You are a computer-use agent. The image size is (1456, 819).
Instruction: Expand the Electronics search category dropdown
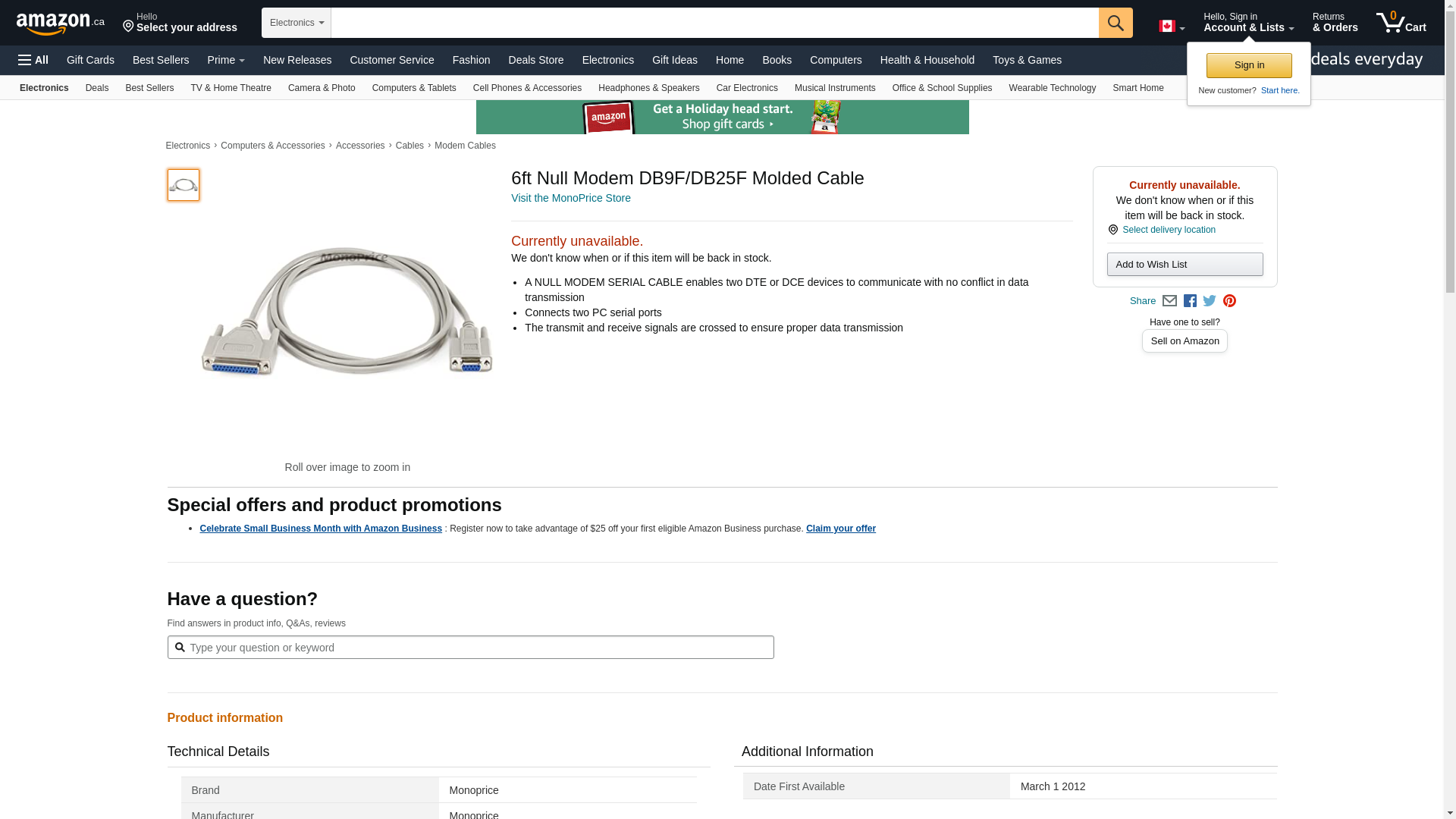click(297, 23)
